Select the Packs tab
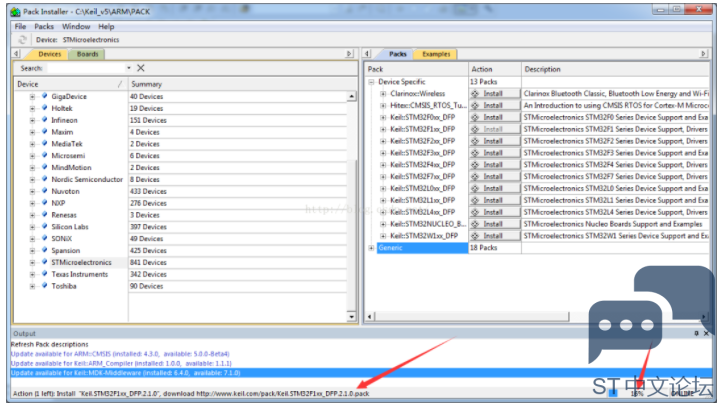The width and height of the screenshot is (726, 410). (x=397, y=54)
